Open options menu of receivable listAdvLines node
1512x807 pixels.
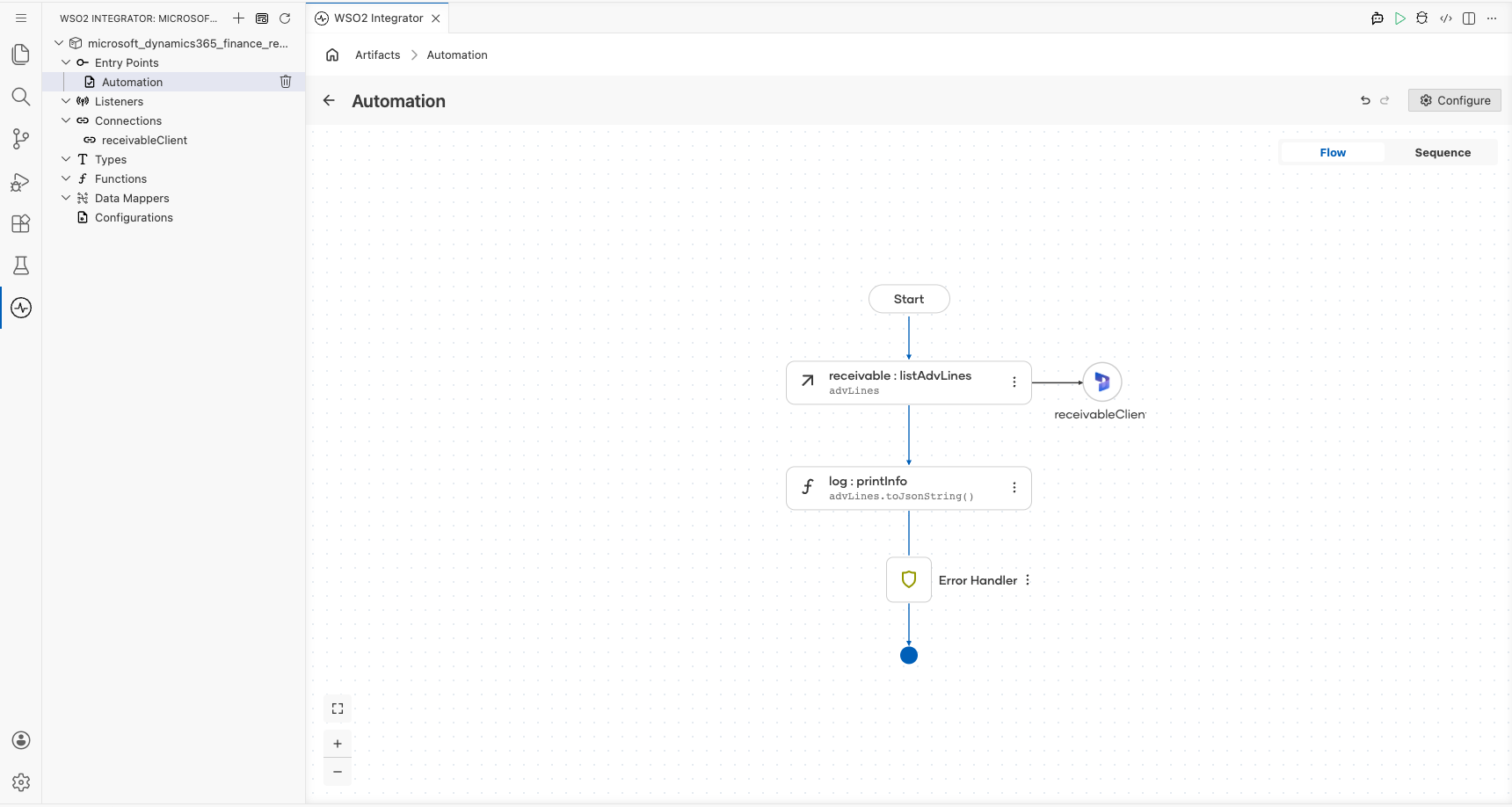click(1014, 382)
